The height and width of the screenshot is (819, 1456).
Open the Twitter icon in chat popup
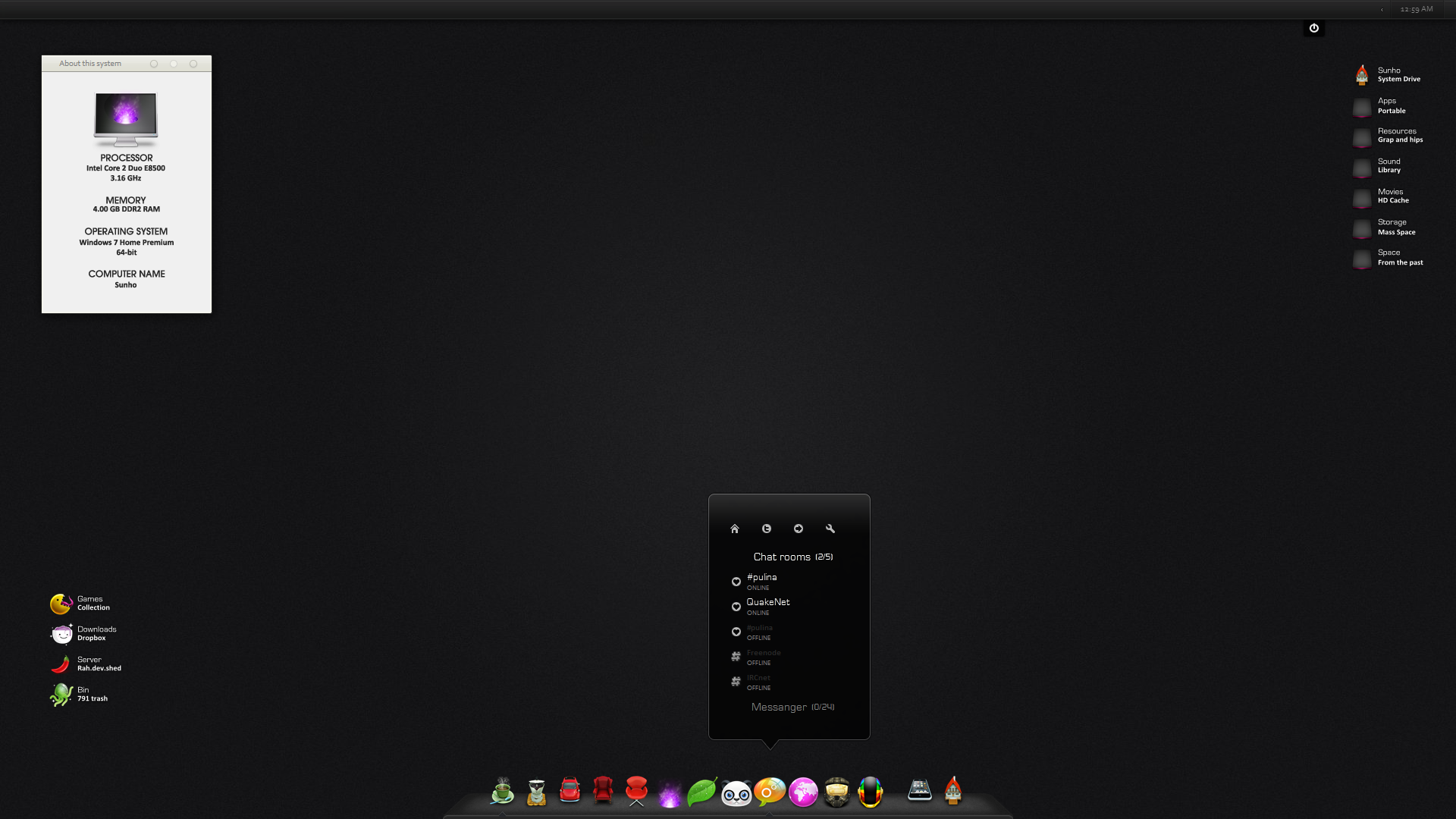(x=767, y=529)
